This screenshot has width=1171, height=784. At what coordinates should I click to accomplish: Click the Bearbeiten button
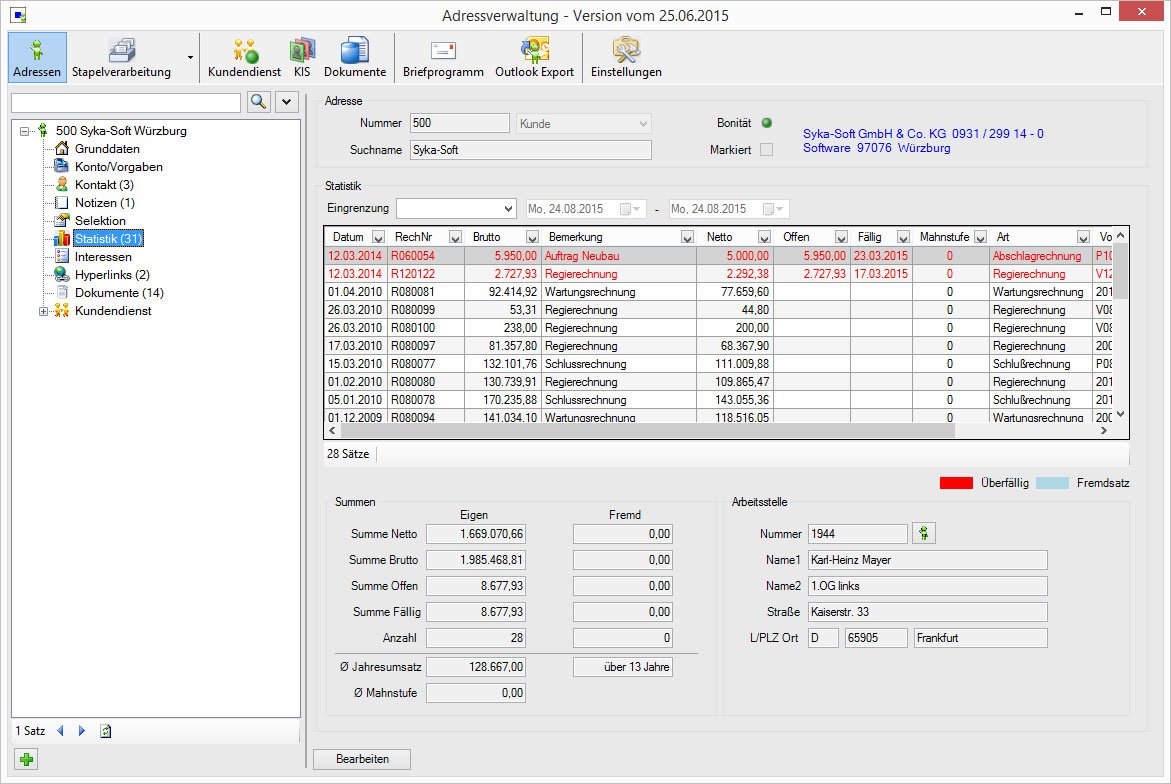coord(363,760)
